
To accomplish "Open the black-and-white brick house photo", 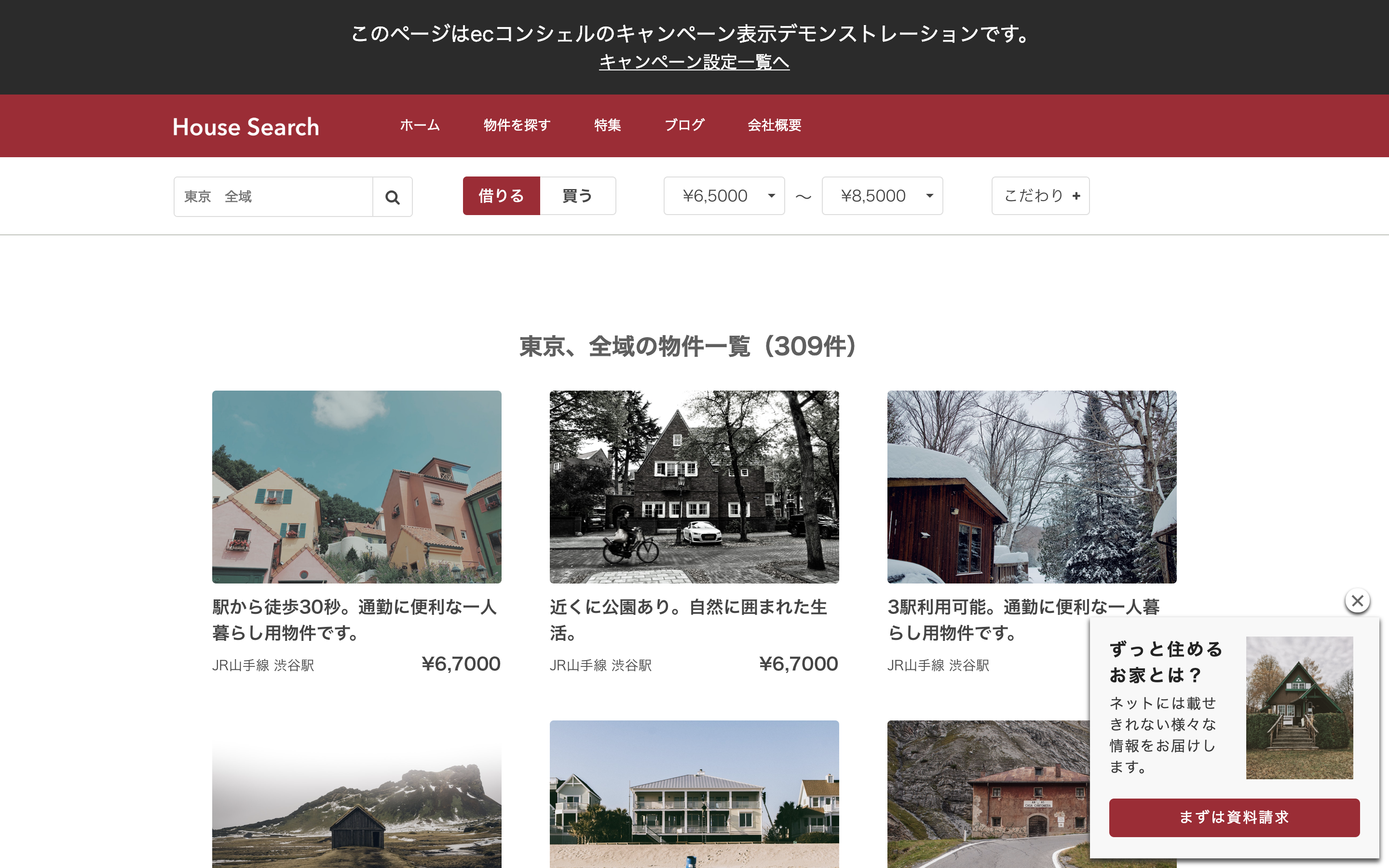I will pos(694,487).
